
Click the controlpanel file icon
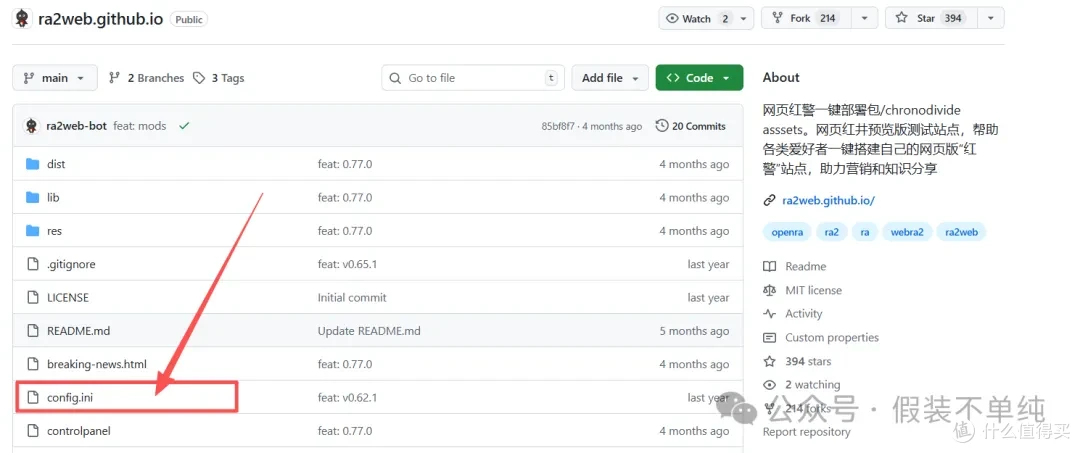click(x=32, y=431)
